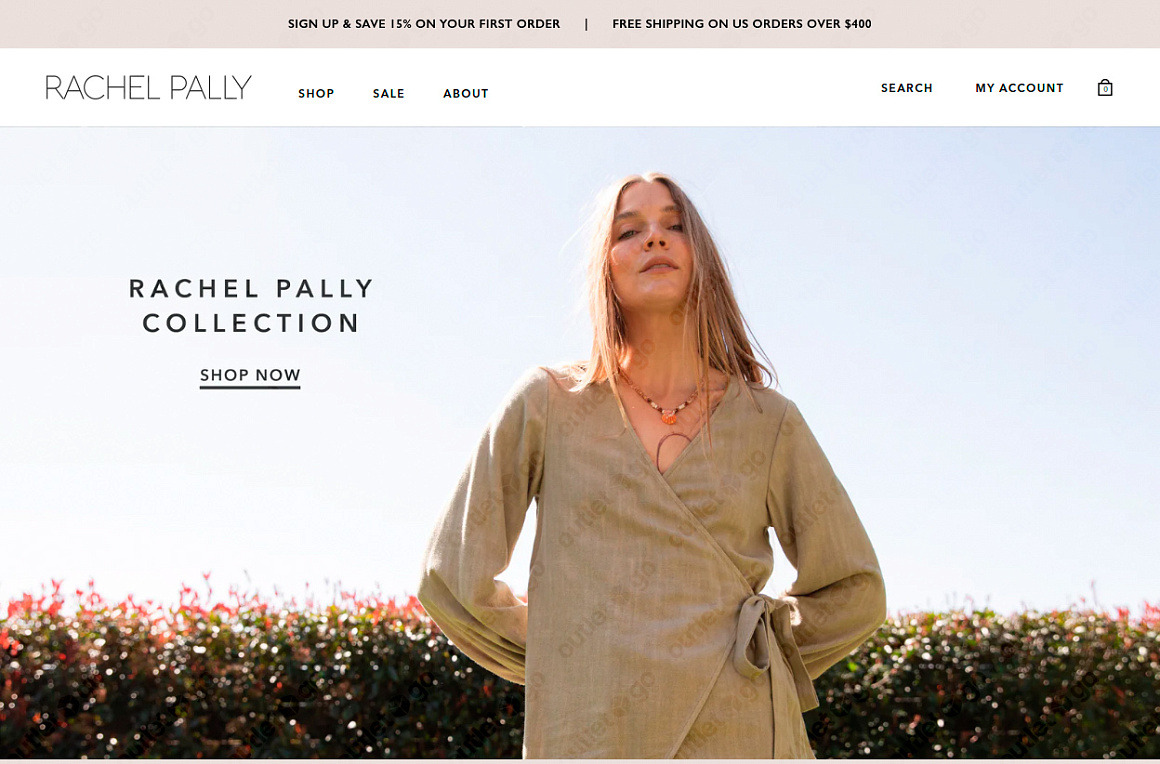This screenshot has height=764, width=1160.
Task: Click the SEARCH link in the header
Action: [x=906, y=88]
